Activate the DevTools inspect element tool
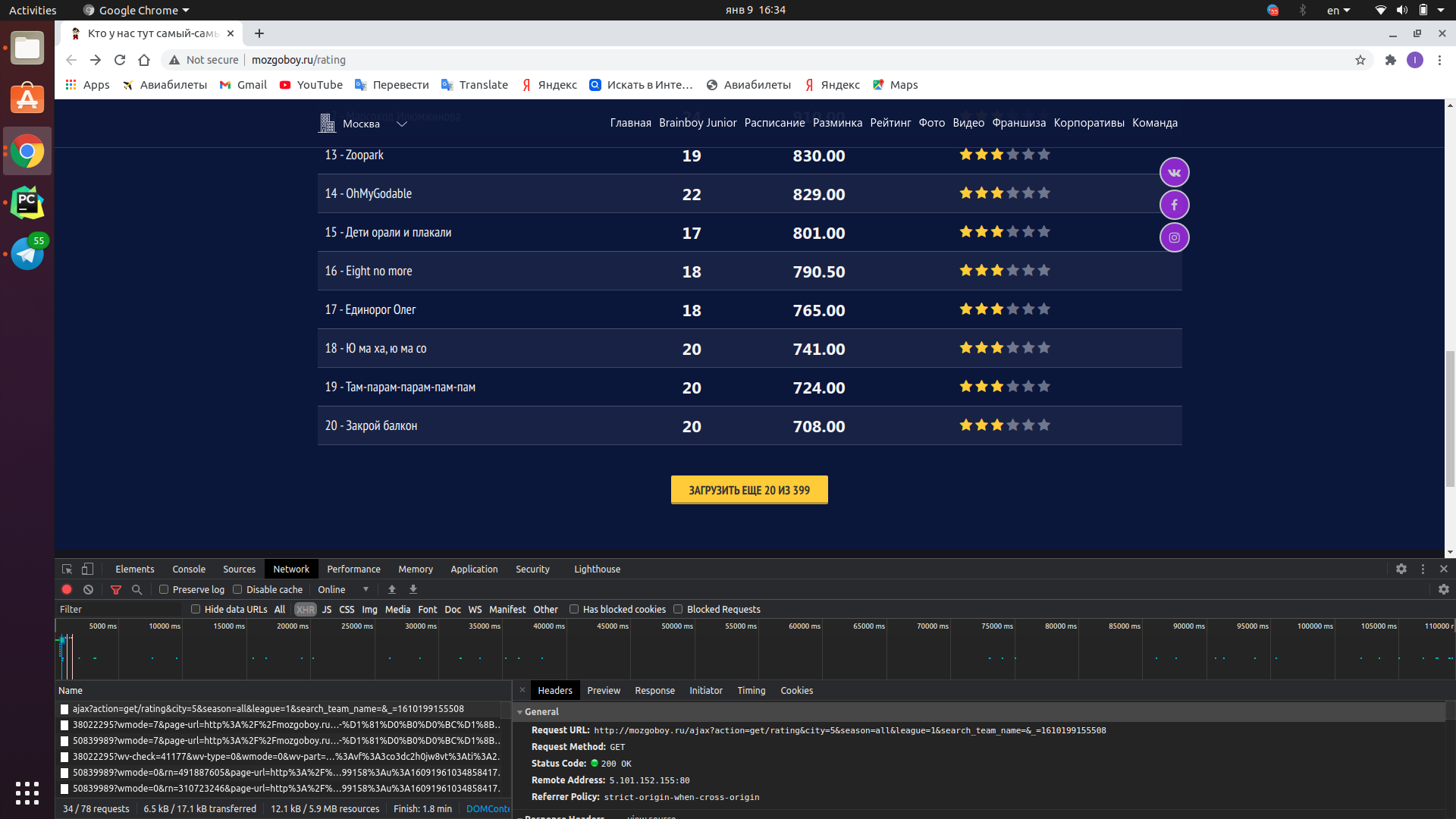Viewport: 1456px width, 819px height. [x=67, y=569]
